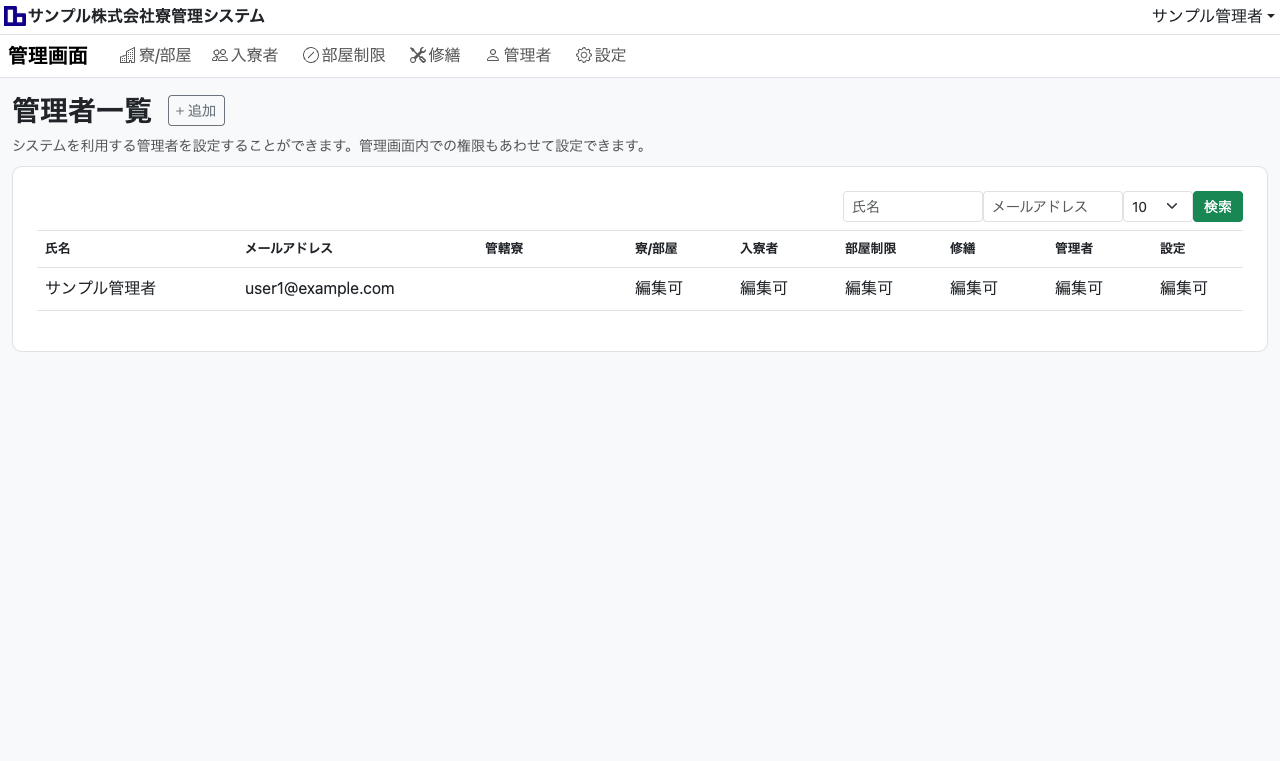Click the company logo icon in header
Viewport: 1280px width, 761px height.
(15, 16)
